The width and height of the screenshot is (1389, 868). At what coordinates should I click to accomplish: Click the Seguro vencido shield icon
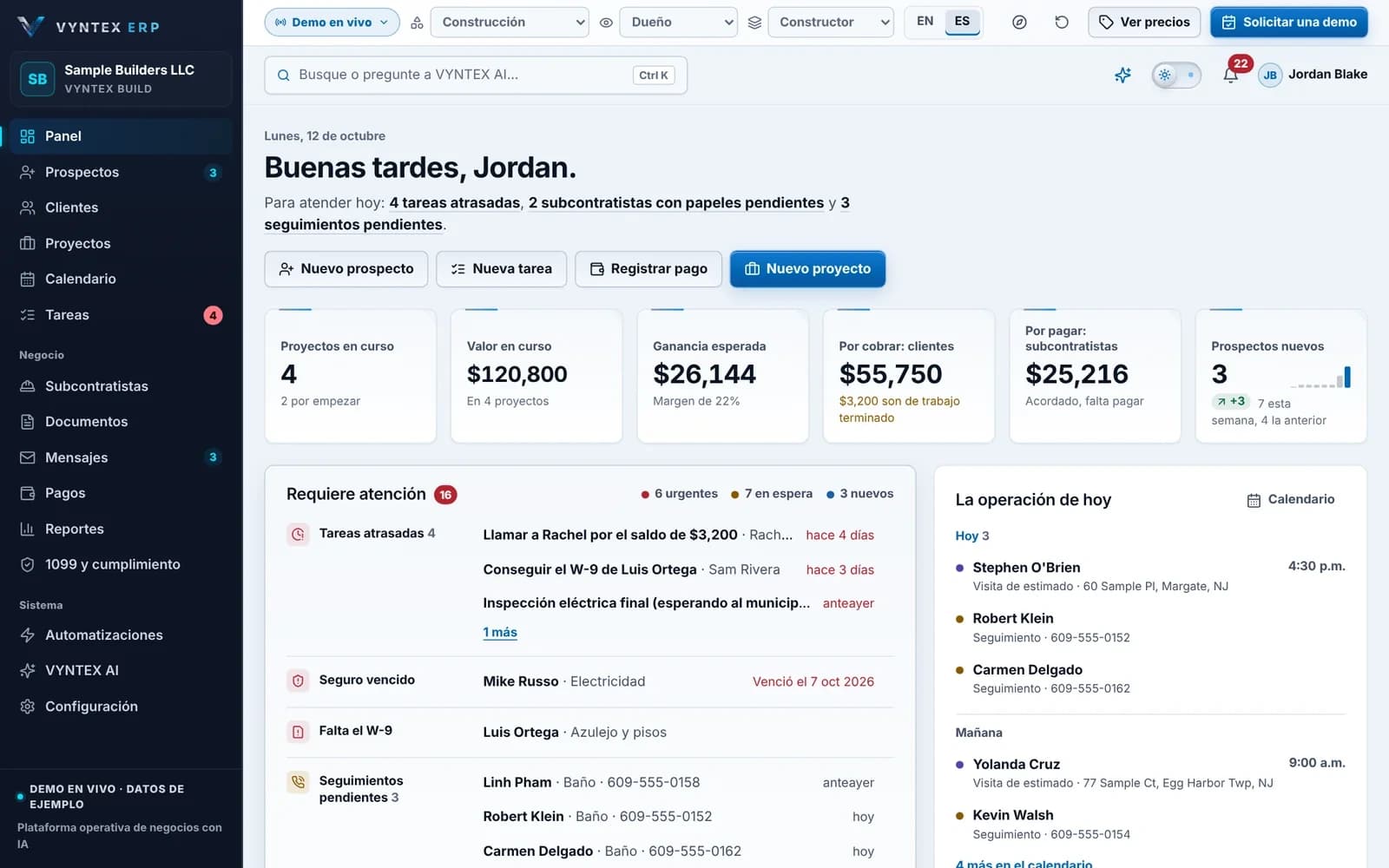coord(298,681)
